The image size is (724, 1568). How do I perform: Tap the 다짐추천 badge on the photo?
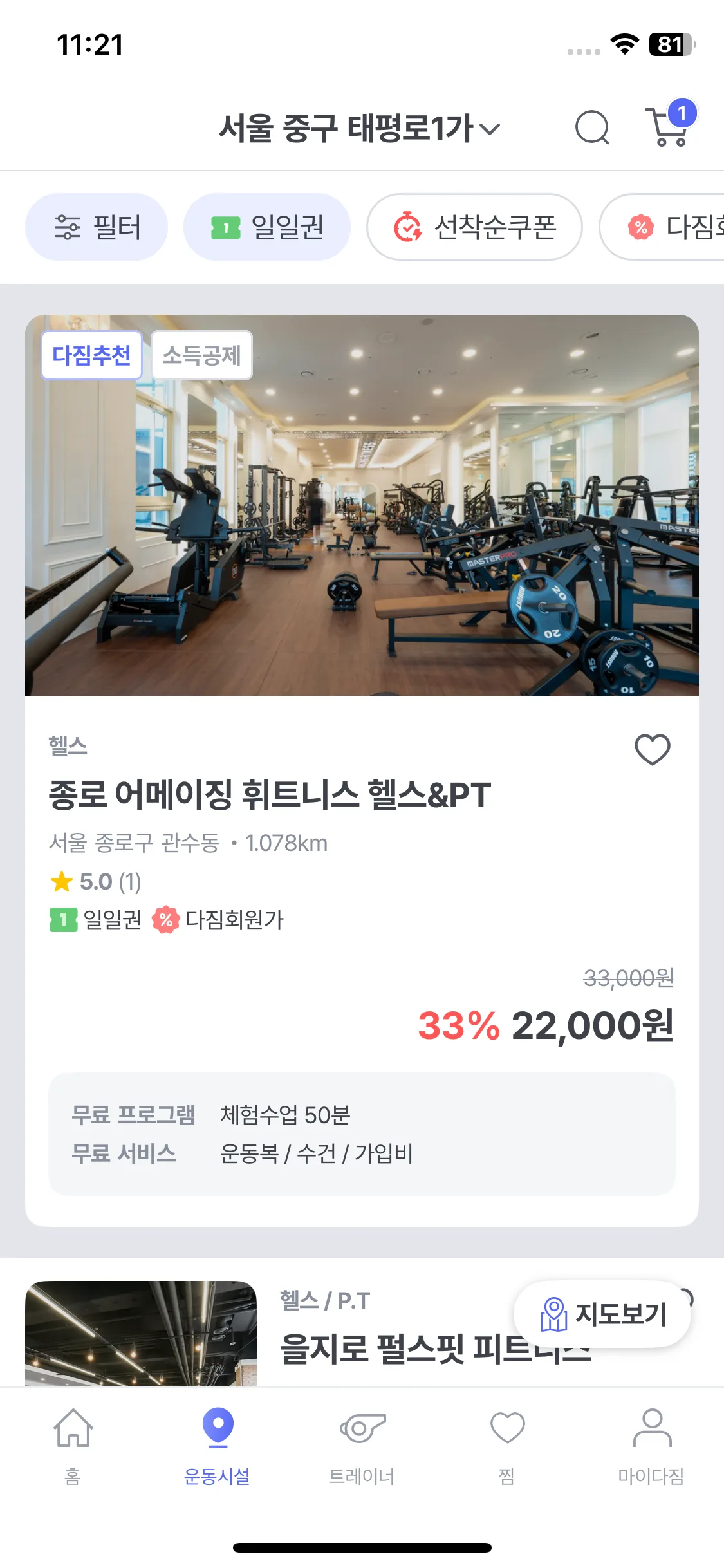point(91,355)
